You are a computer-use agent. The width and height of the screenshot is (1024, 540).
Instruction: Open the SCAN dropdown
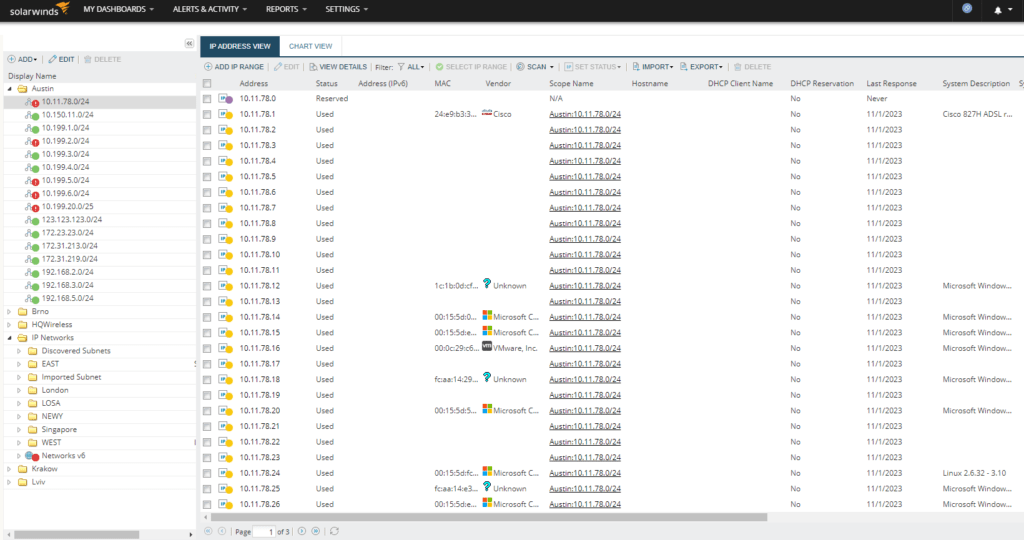coord(535,67)
